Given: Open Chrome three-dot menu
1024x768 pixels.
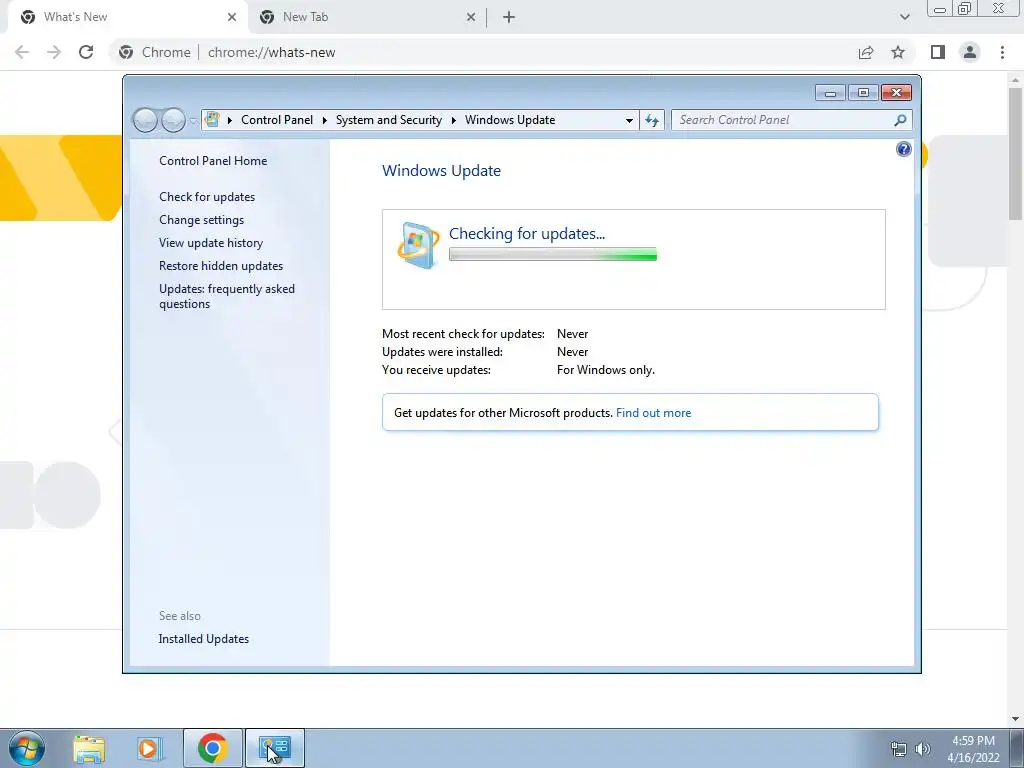Looking at the screenshot, I should click(1002, 52).
